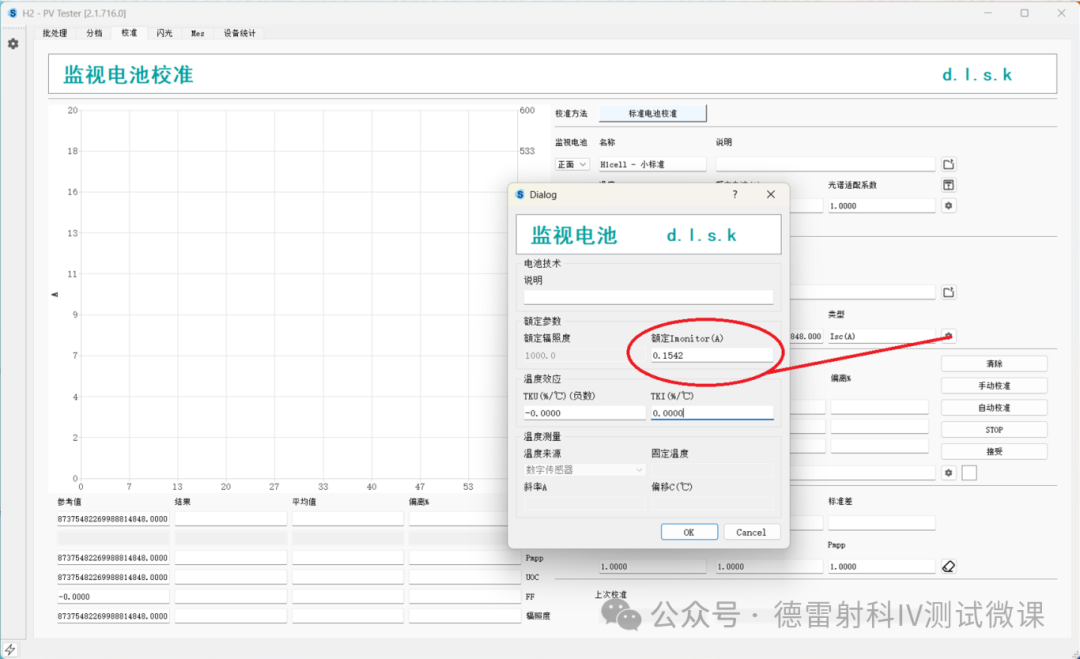Open the 温度来源 dropdown in dialog
This screenshot has height=659, width=1080.
click(x=585, y=469)
